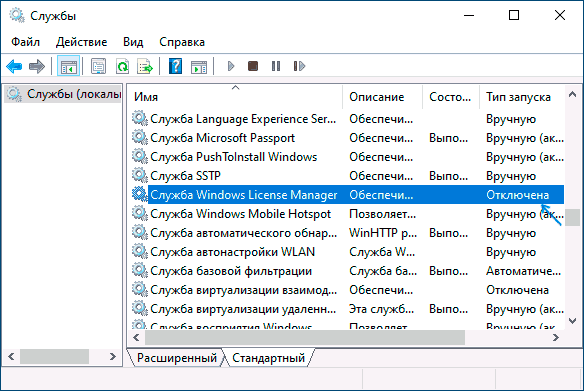This screenshot has width=584, height=391.
Task: Select Служба Language Experience Ser... service
Action: tap(243, 119)
